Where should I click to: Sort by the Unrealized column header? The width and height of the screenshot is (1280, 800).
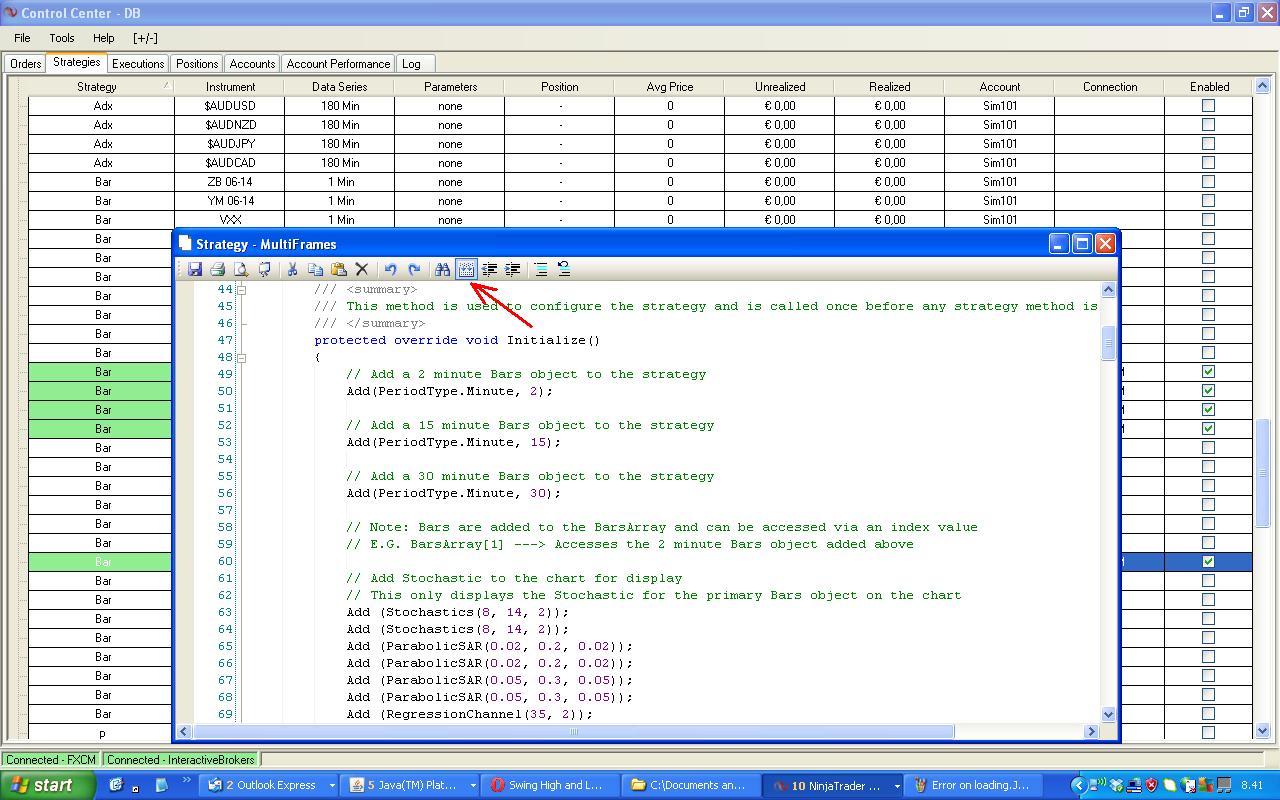tap(780, 87)
